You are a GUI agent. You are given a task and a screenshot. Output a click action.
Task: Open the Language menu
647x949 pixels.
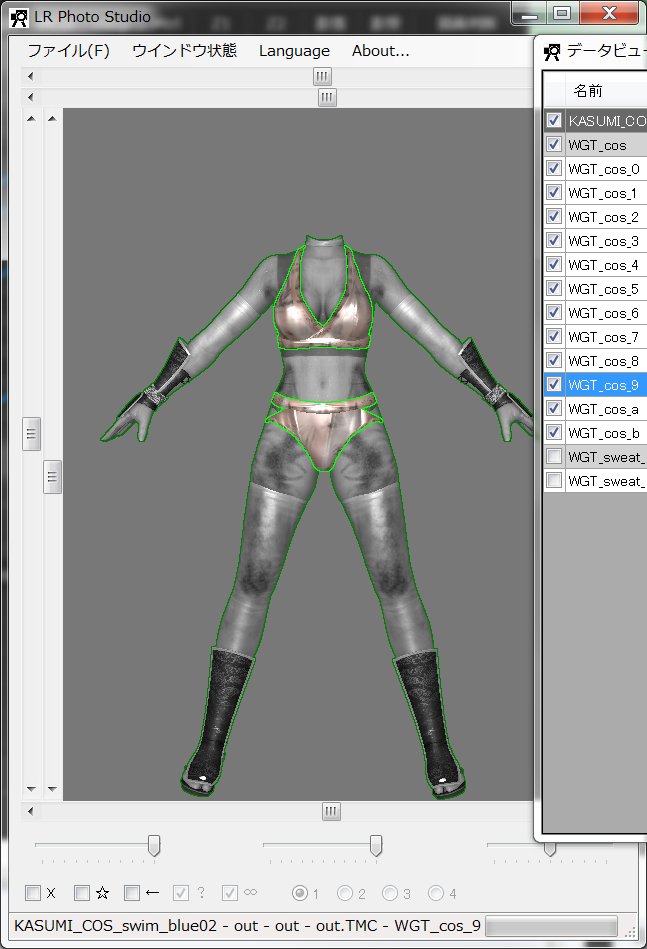(x=294, y=51)
